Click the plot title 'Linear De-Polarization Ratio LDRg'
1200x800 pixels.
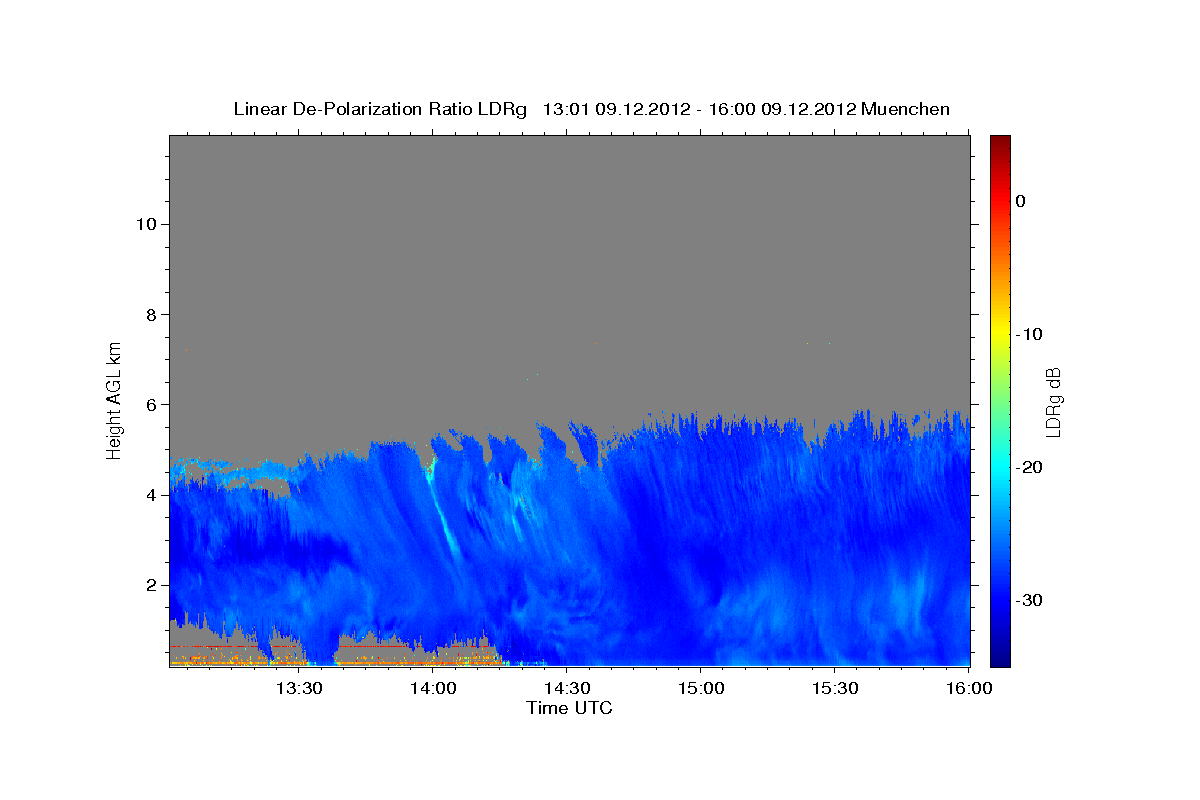coord(379,109)
